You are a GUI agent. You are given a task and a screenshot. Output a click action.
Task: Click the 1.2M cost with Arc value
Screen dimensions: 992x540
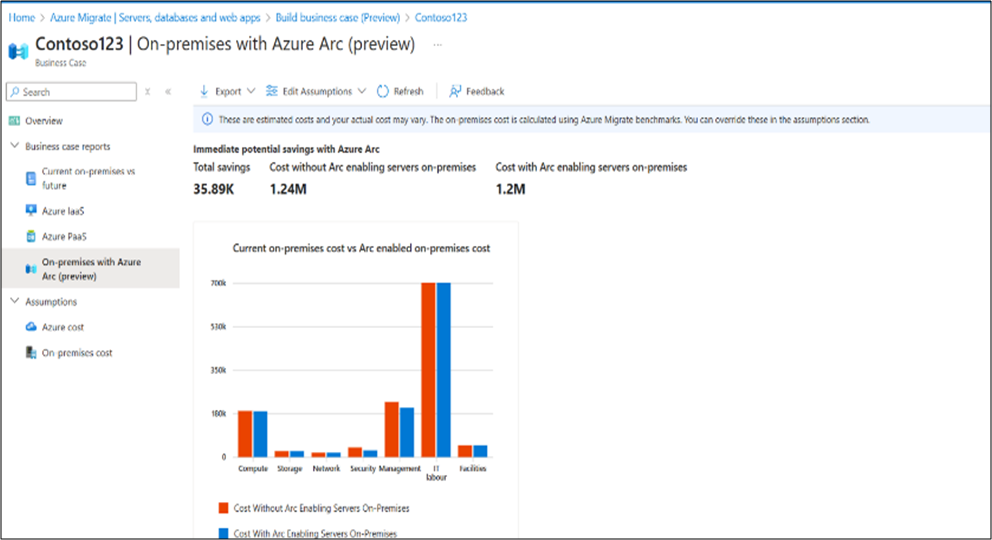[511, 189]
